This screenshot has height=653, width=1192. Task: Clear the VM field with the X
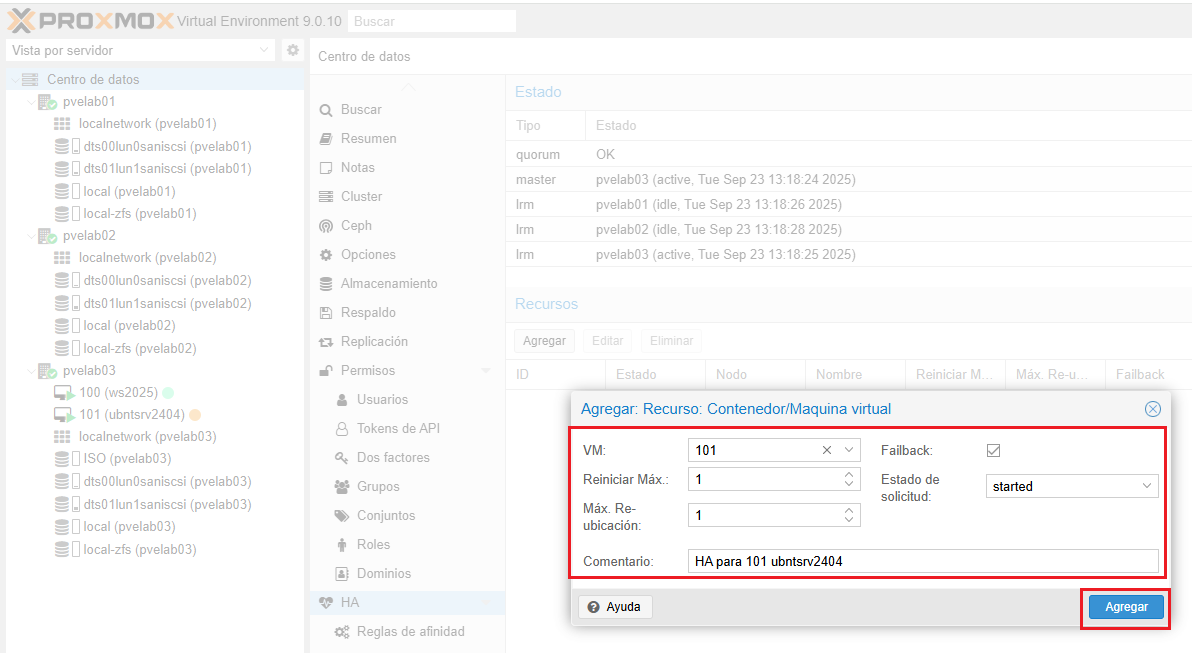point(827,450)
